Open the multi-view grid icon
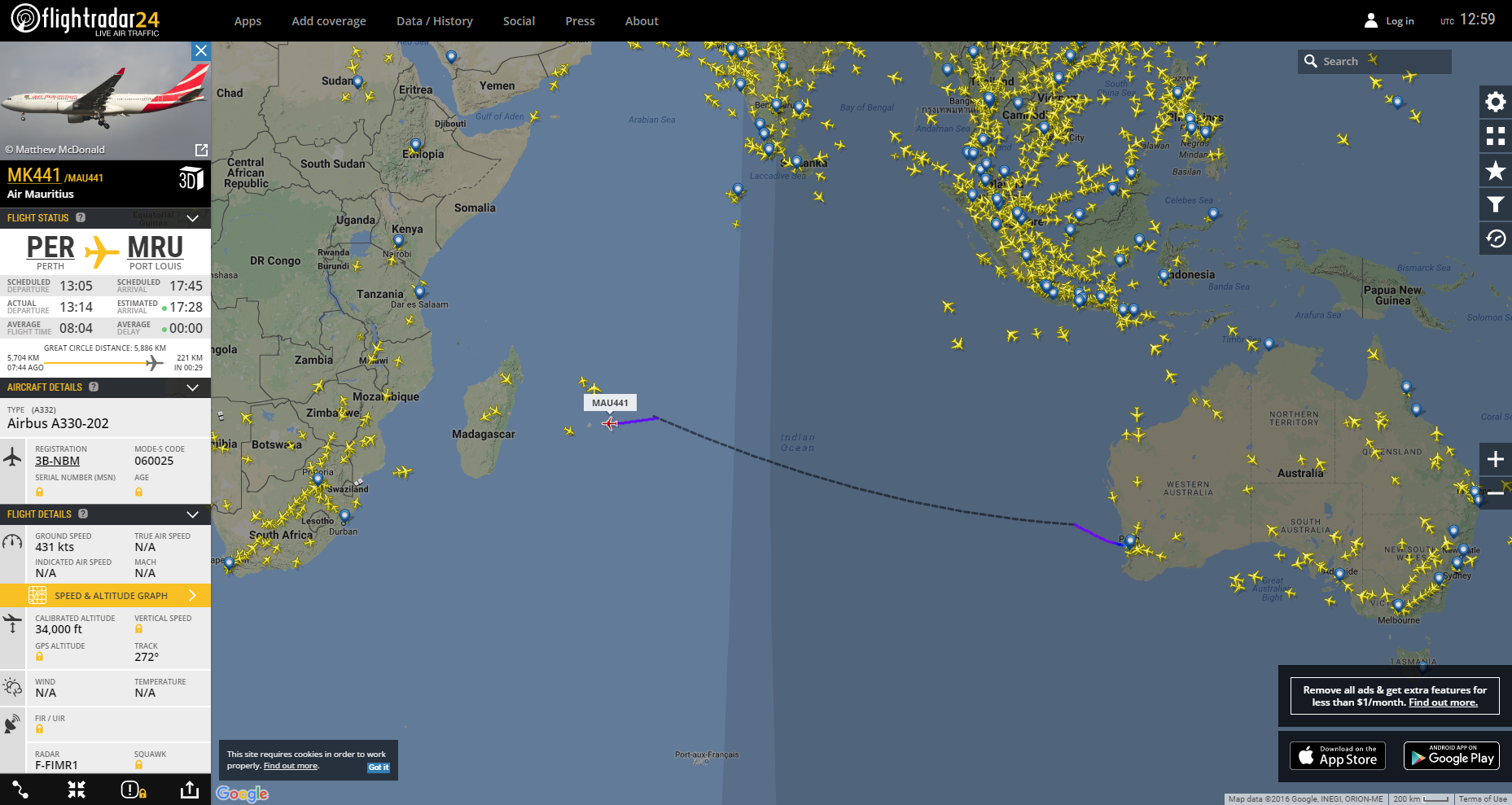Image resolution: width=1512 pixels, height=805 pixels. pos(1495,136)
